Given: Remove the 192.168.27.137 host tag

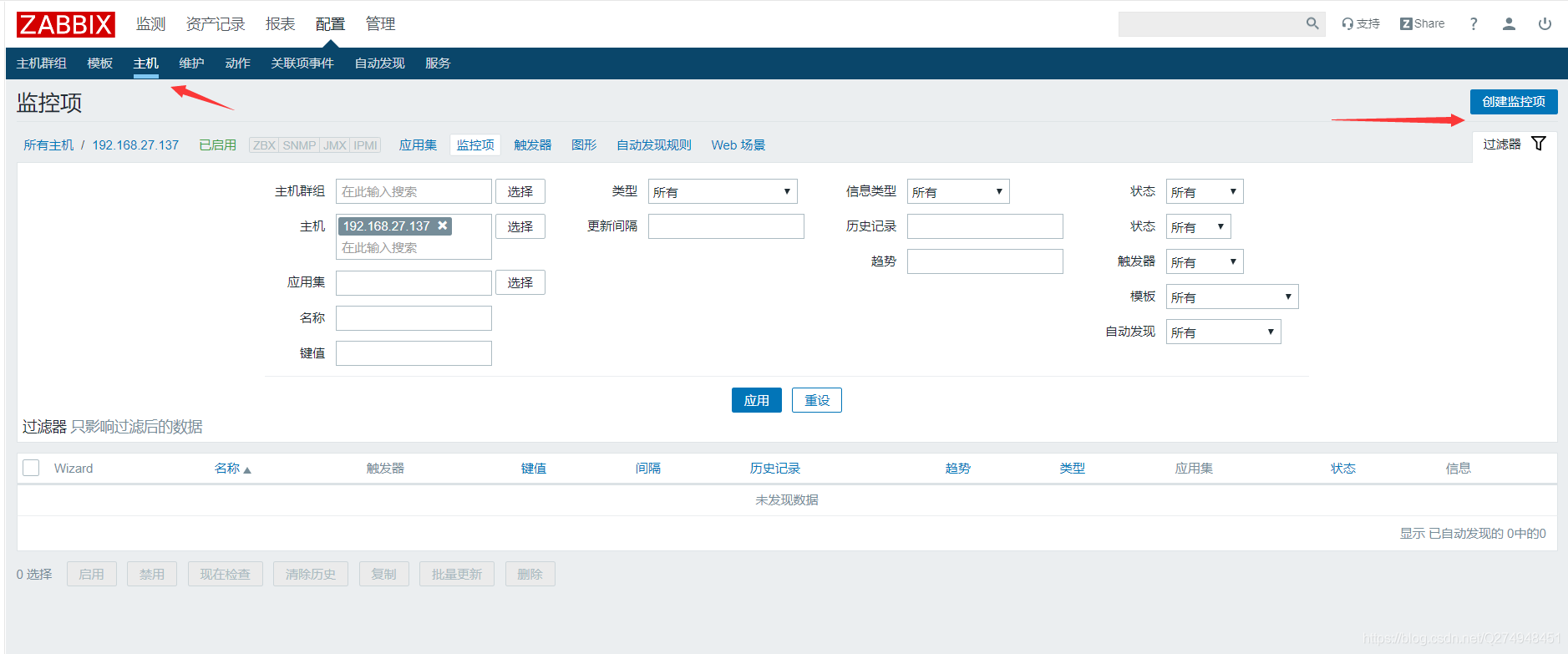Looking at the screenshot, I should point(443,226).
